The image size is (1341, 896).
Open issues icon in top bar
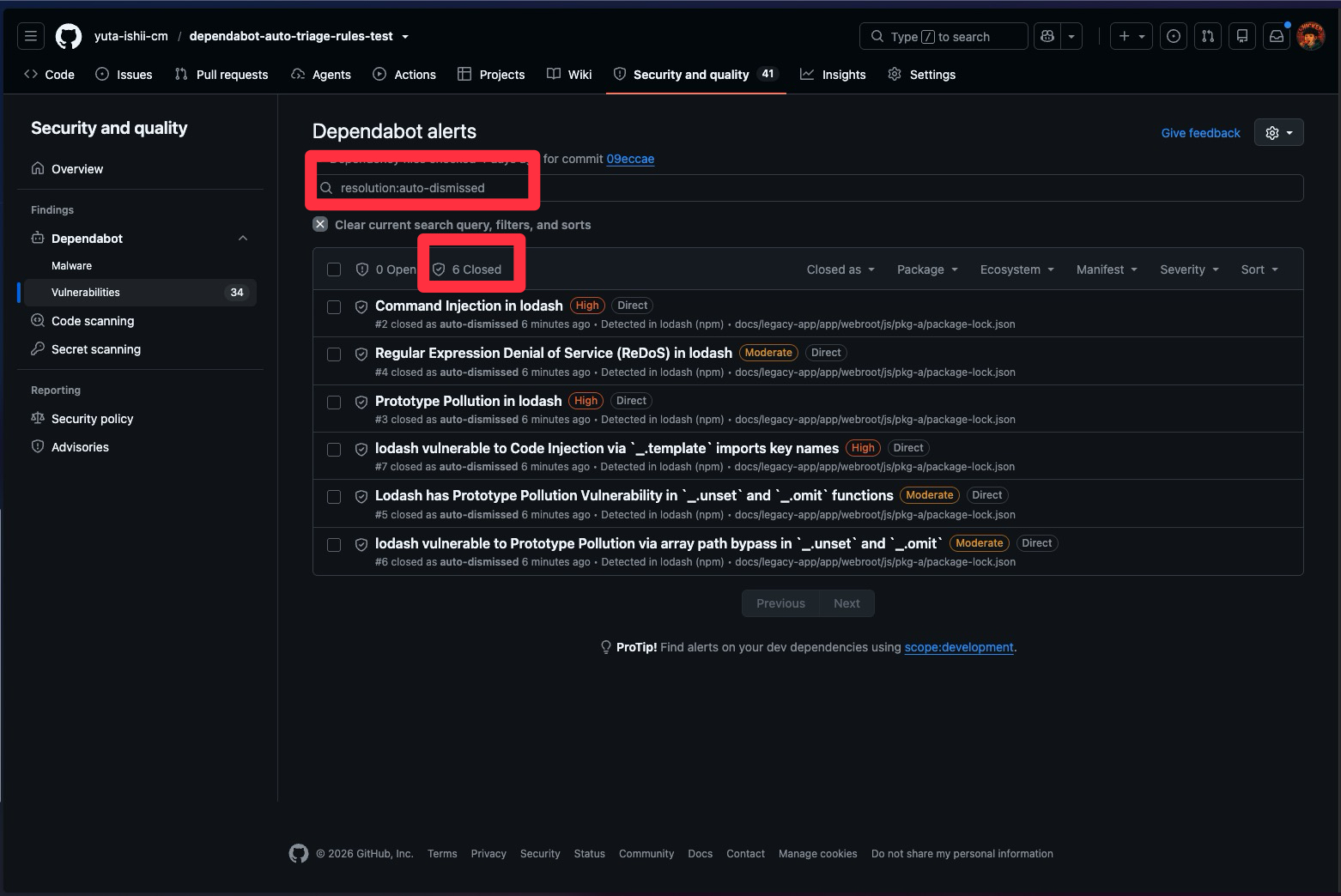pyautogui.click(x=1174, y=36)
